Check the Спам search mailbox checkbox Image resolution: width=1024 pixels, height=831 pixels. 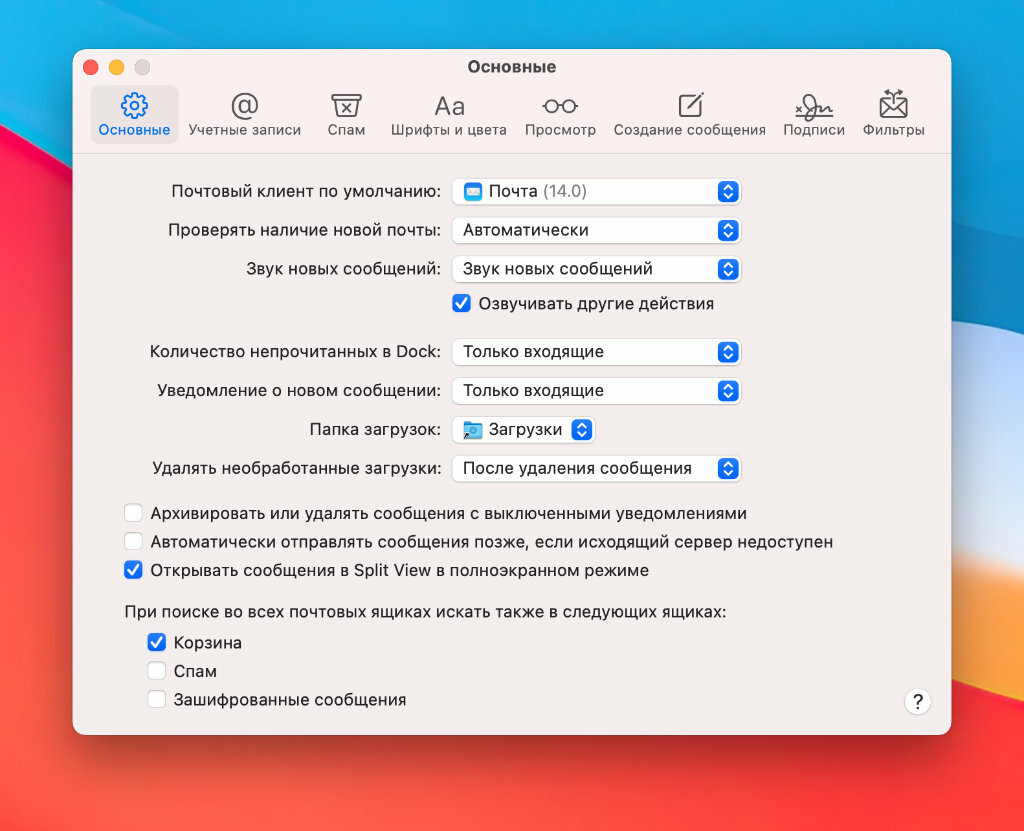pyautogui.click(x=156, y=671)
